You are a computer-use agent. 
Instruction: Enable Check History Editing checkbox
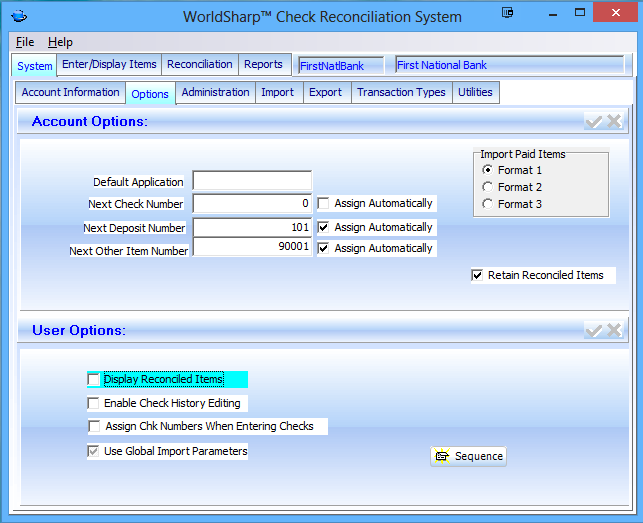click(x=94, y=403)
